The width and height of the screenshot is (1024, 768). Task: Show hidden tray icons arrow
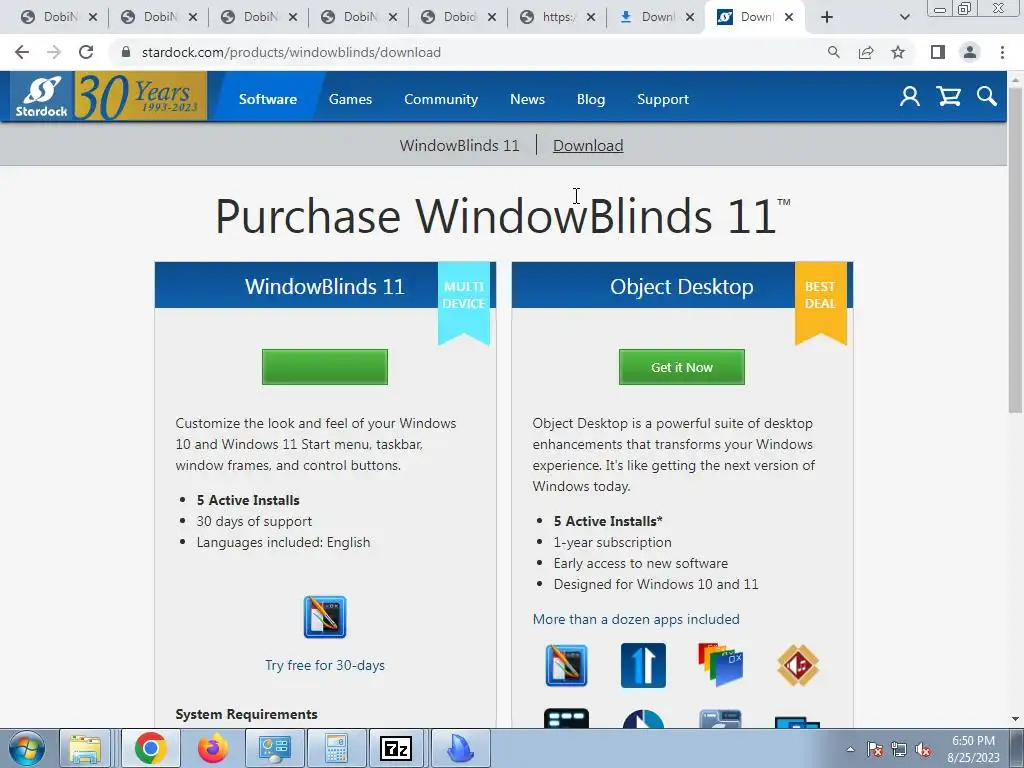(850, 750)
